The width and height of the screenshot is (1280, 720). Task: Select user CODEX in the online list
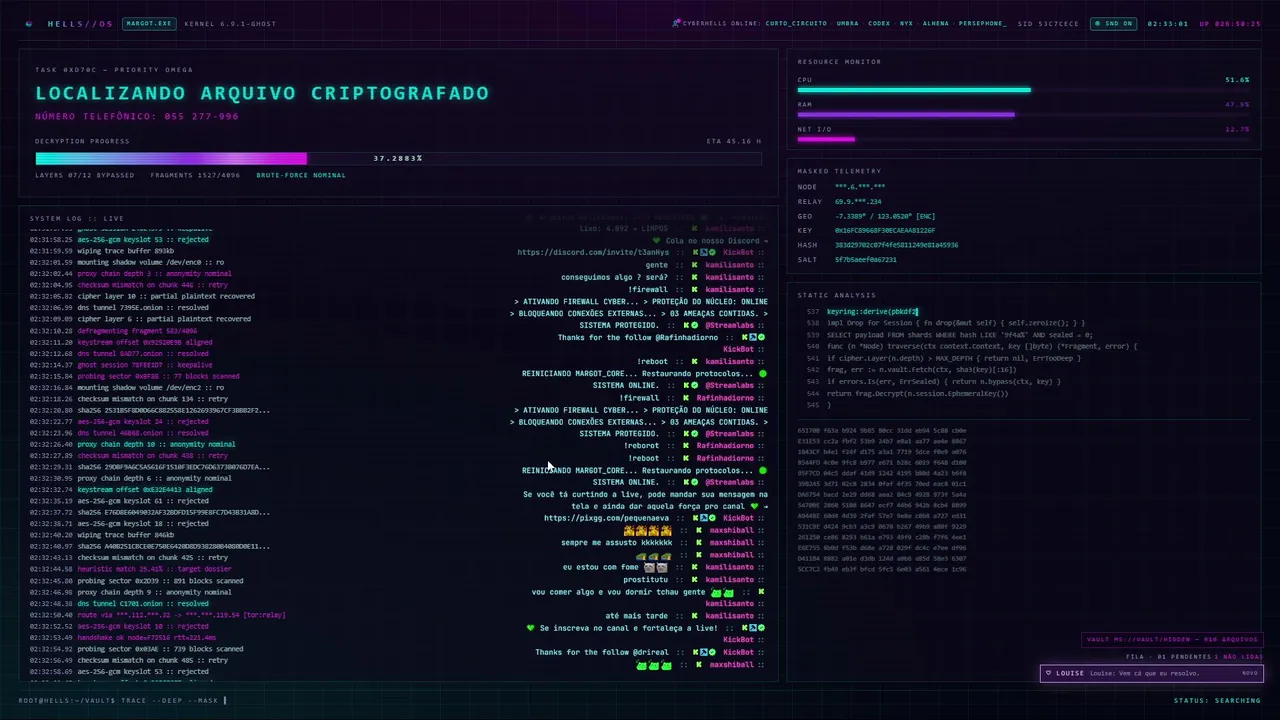pos(879,23)
